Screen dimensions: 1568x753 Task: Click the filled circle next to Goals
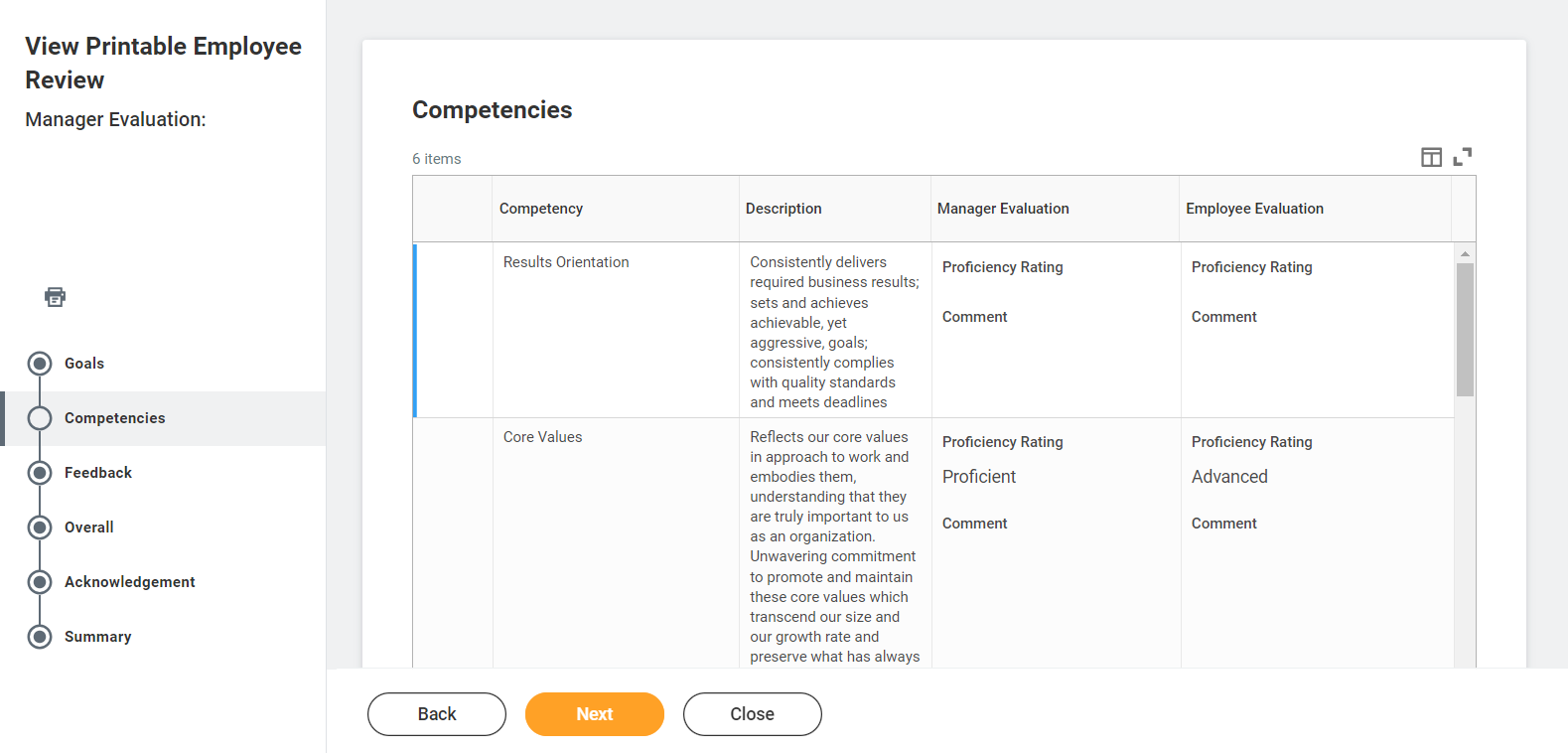point(40,363)
